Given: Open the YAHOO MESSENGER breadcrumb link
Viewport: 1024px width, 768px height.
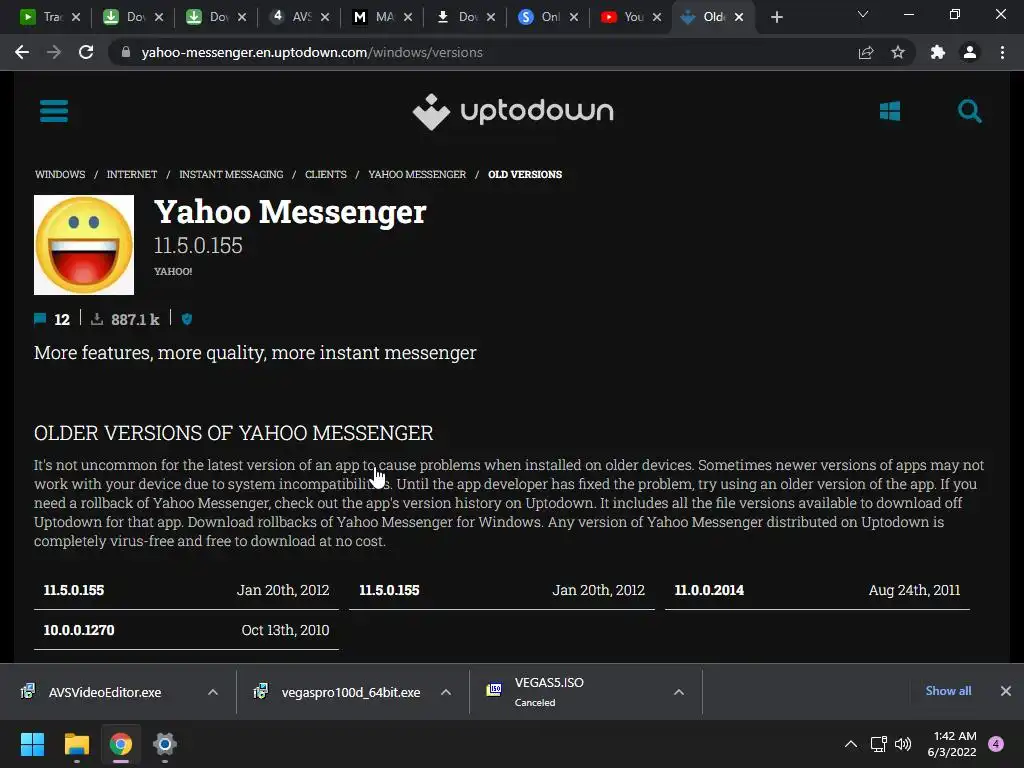Looking at the screenshot, I should pos(417,174).
